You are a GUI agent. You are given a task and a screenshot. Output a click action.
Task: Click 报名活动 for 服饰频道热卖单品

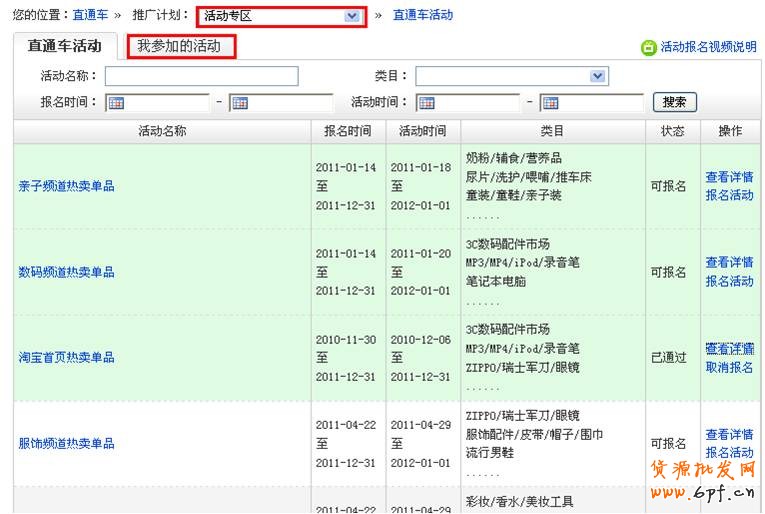729,453
